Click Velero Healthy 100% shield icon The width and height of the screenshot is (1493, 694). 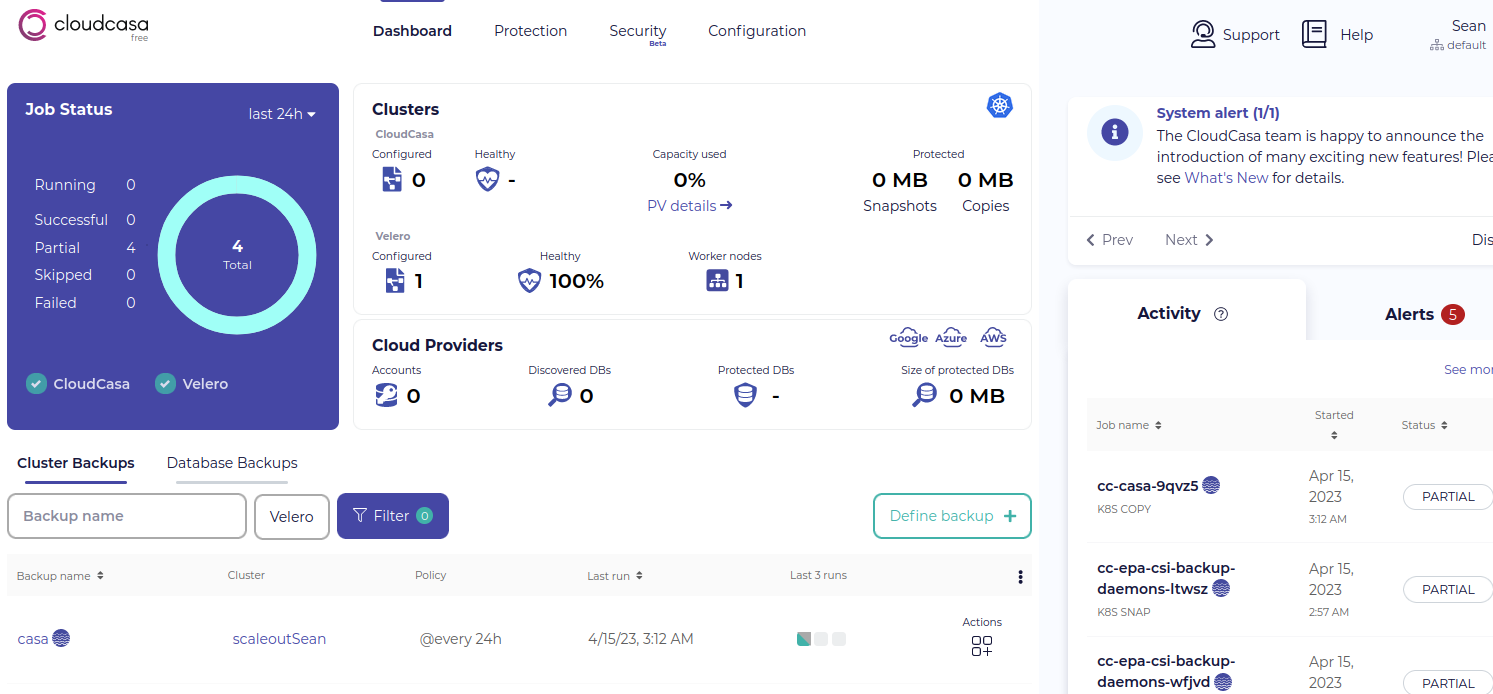point(529,281)
